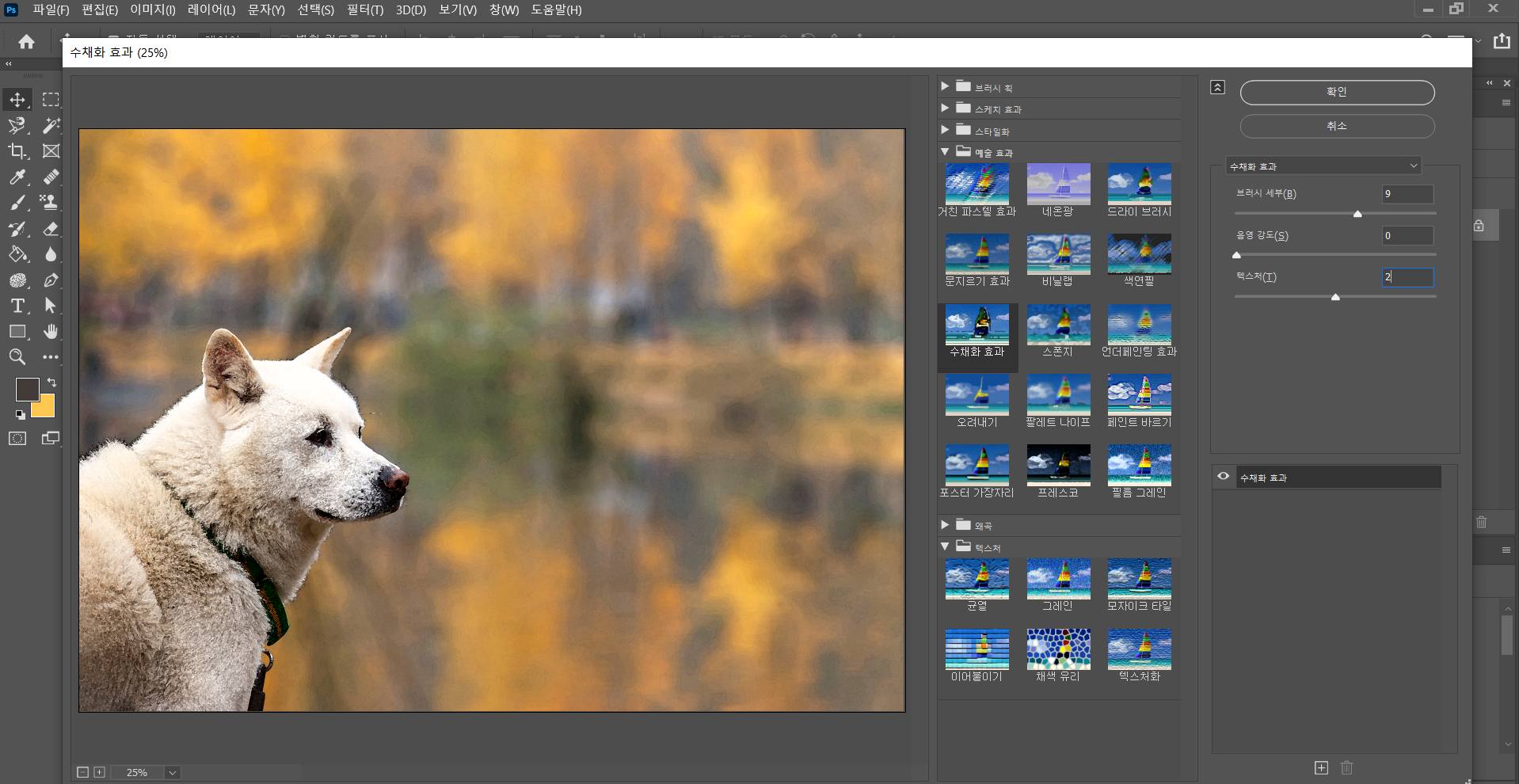
Task: Select the Hand tool
Action: 51,332
